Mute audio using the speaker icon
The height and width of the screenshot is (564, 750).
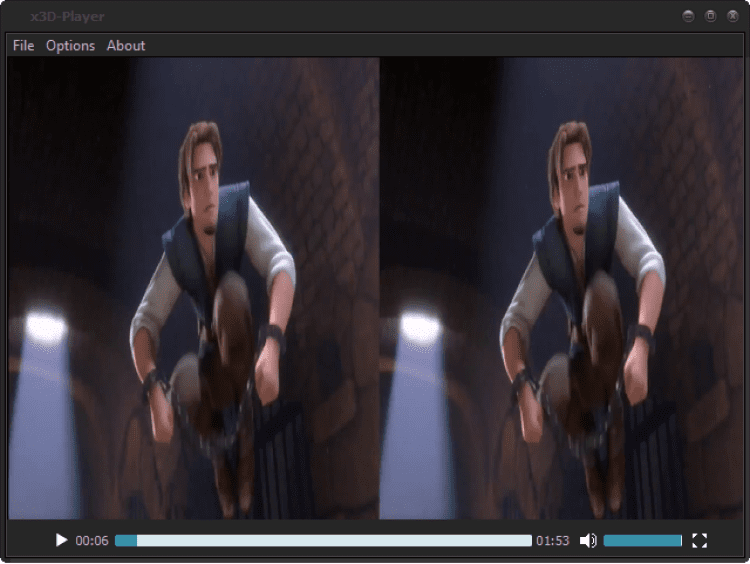[x=588, y=541]
